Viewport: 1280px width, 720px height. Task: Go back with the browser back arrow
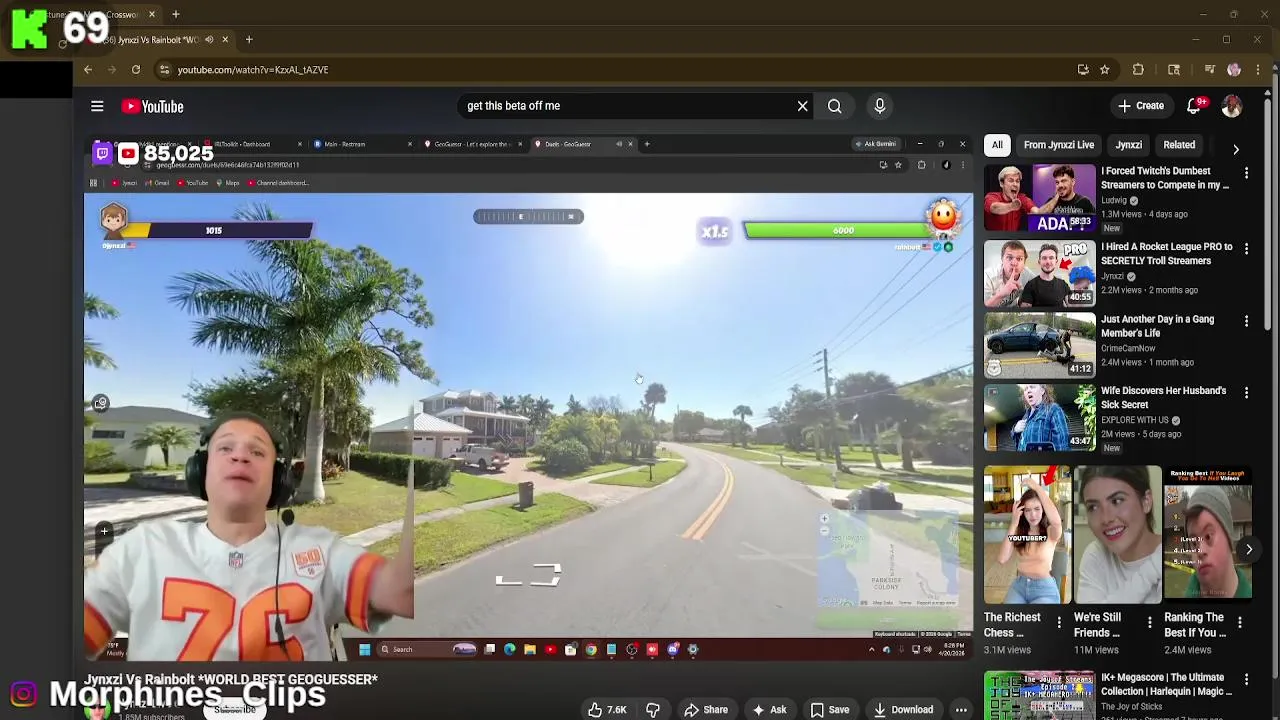(x=88, y=70)
